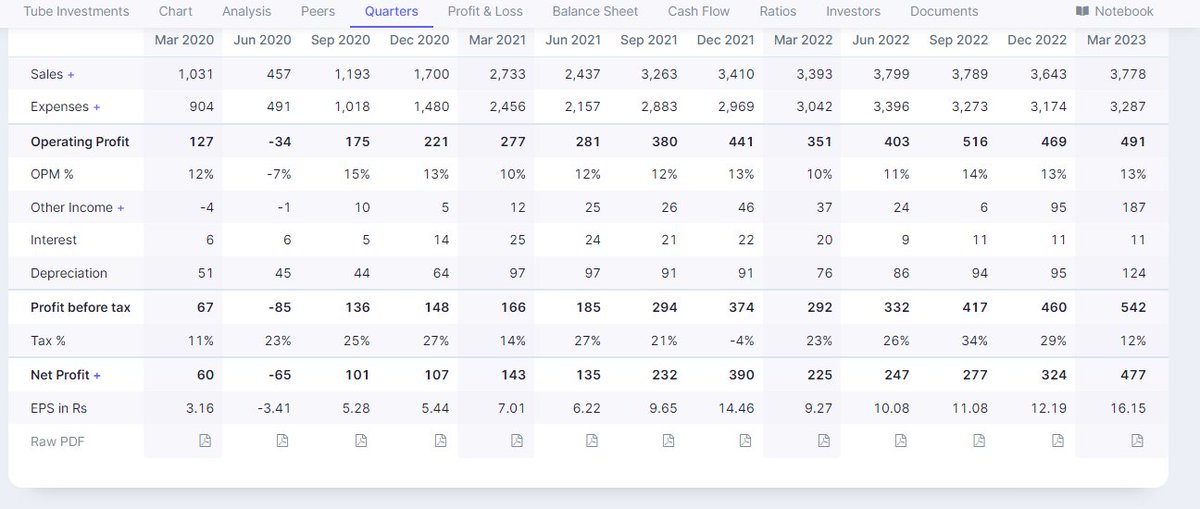This screenshot has height=509, width=1200.
Task: Click the Sep 2022 column header
Action: (x=958, y=40)
